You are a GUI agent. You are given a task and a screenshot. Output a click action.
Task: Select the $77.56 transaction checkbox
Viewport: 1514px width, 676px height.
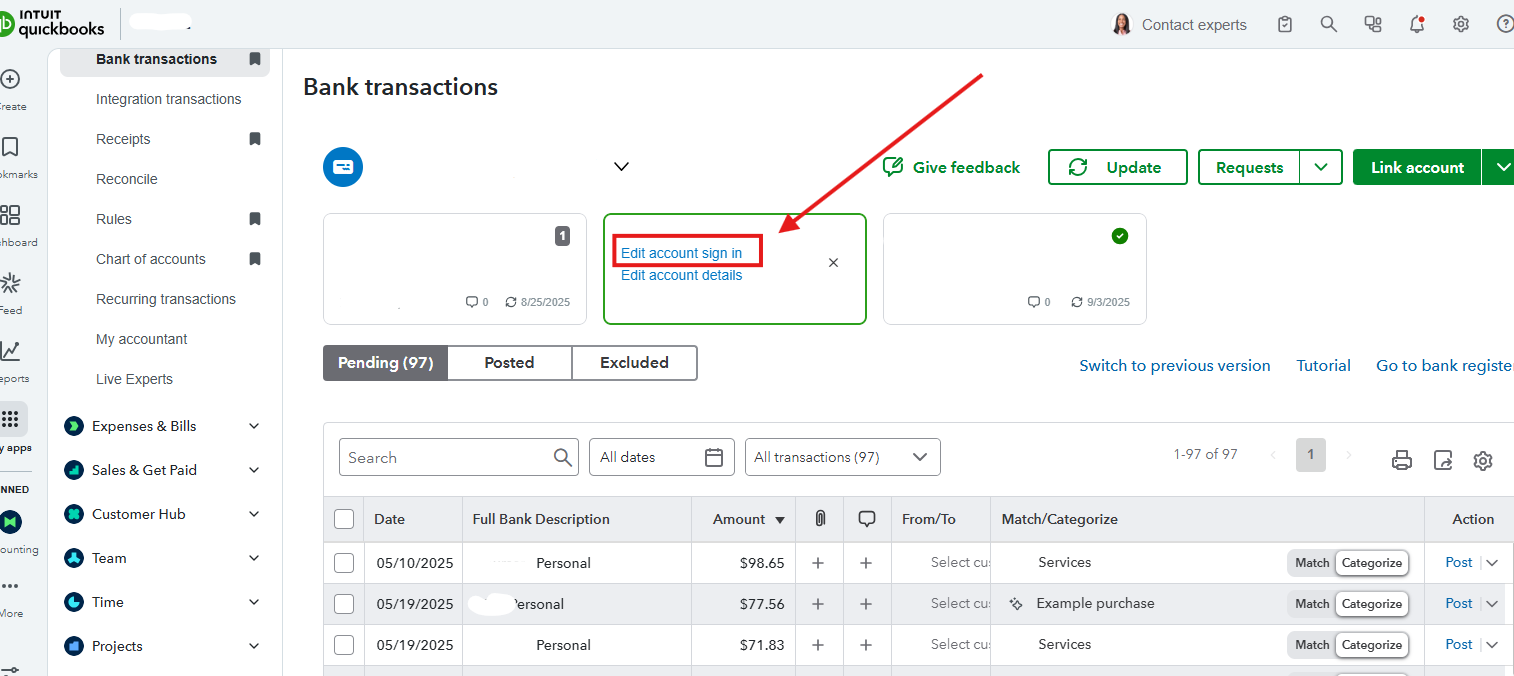click(344, 604)
